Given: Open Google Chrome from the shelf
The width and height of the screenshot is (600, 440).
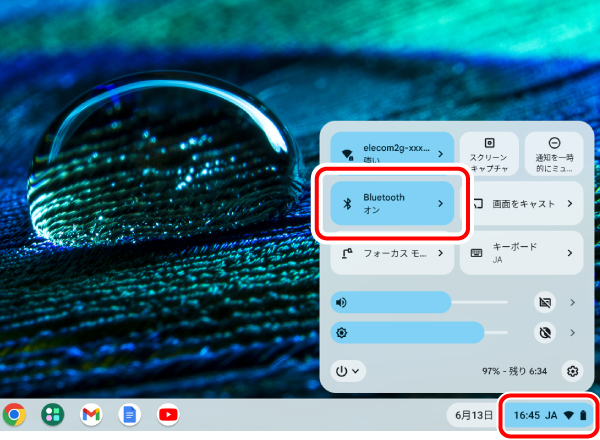Looking at the screenshot, I should point(14,414).
